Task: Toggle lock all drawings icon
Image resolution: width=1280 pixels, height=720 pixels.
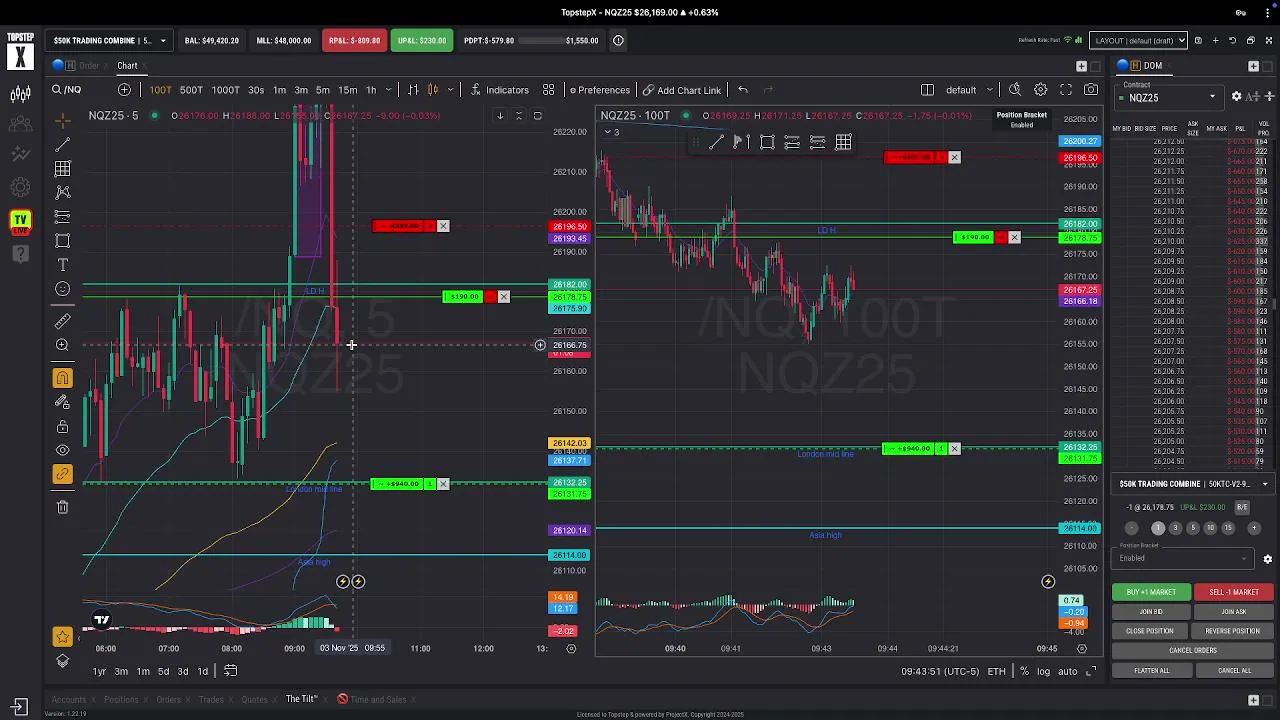Action: tap(62, 427)
